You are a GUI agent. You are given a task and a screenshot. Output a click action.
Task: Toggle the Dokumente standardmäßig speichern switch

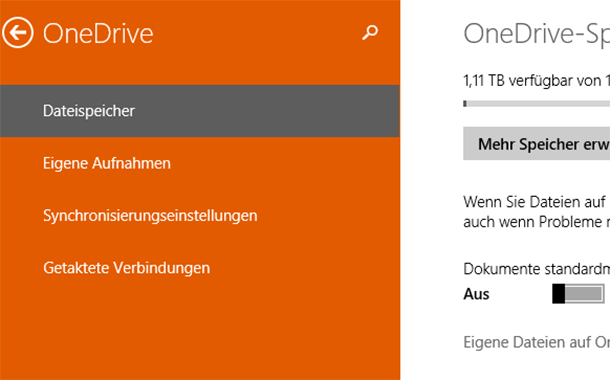click(x=578, y=294)
